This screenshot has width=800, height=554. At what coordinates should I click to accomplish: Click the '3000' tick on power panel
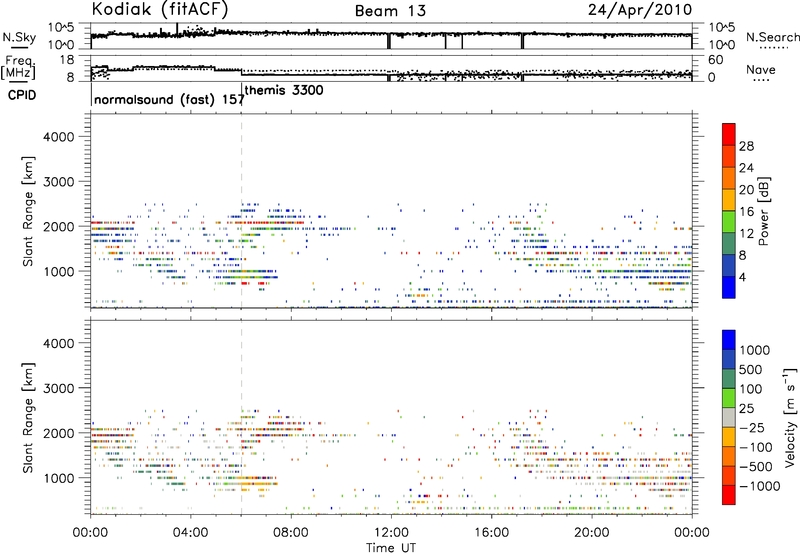(x=59, y=182)
